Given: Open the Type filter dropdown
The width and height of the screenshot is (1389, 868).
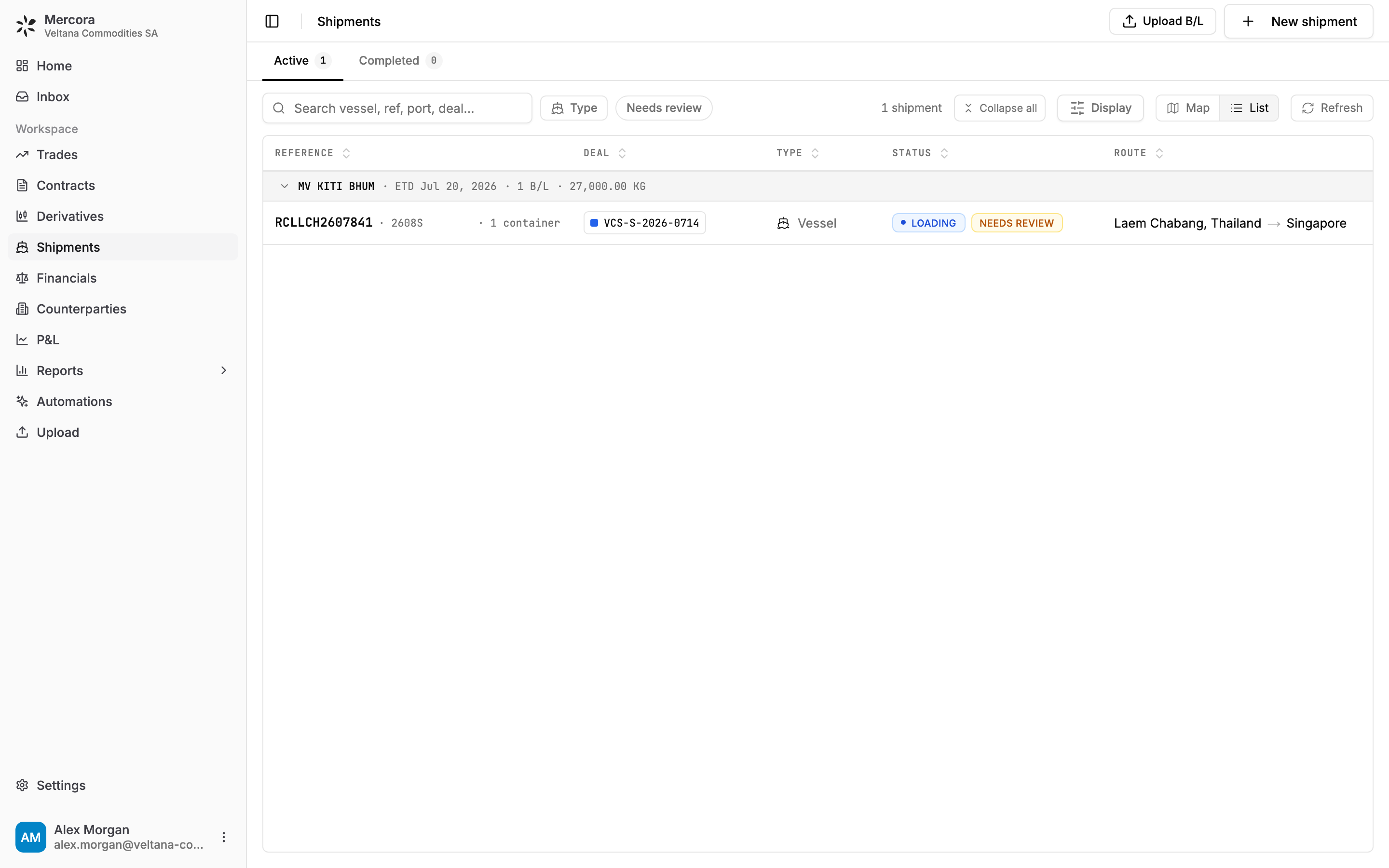Looking at the screenshot, I should 573,108.
